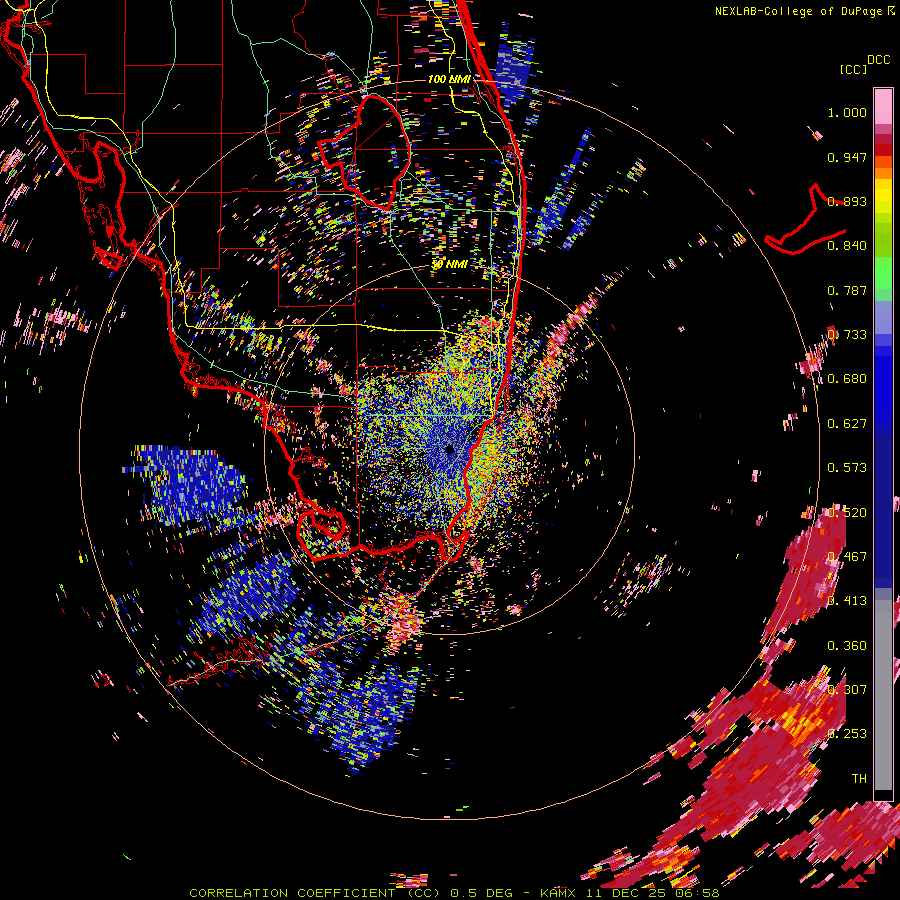The image size is (900, 900).
Task: Click the 0.840 scale value
Action: point(847,246)
